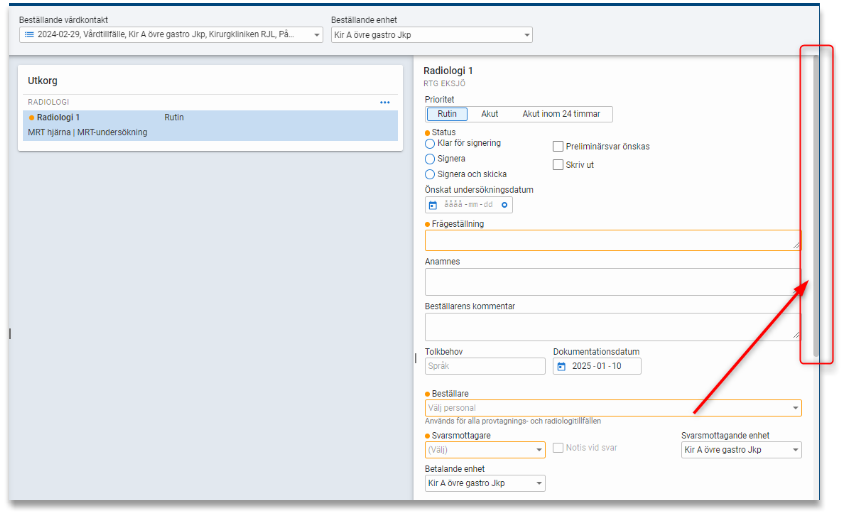This screenshot has height=516, width=847.
Task: Open the three-dots menu in Utkorg Radiologi
Action: pos(385,102)
